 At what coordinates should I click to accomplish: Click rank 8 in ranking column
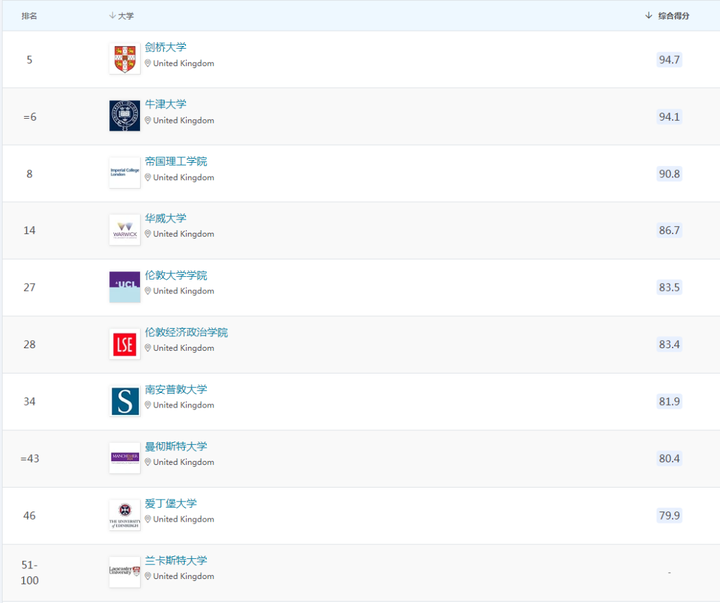[x=29, y=174]
